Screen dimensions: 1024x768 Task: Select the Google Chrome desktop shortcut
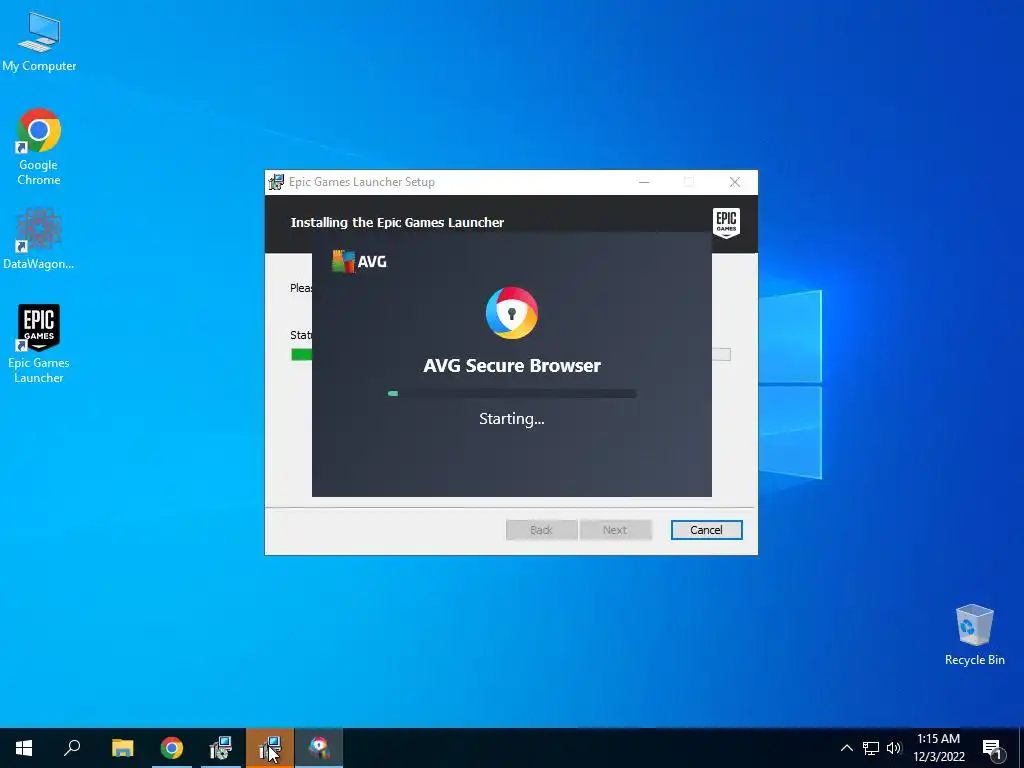point(39,146)
